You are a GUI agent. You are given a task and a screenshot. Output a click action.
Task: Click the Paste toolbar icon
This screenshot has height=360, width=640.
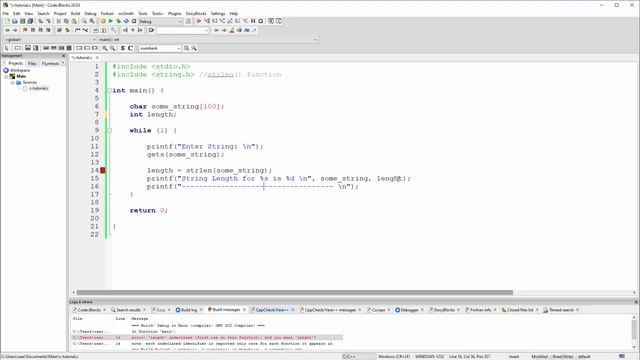74,21
